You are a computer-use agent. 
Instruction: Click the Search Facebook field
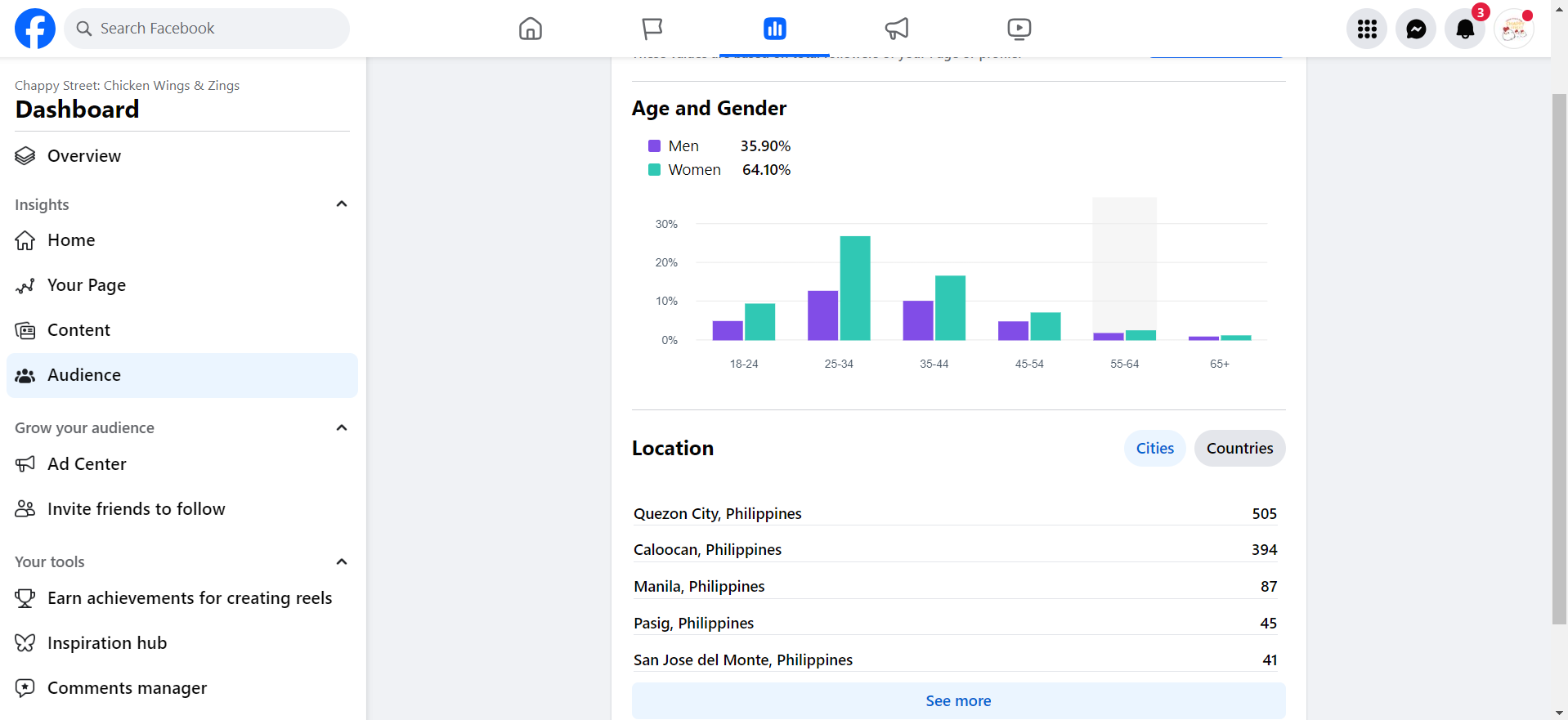point(208,29)
